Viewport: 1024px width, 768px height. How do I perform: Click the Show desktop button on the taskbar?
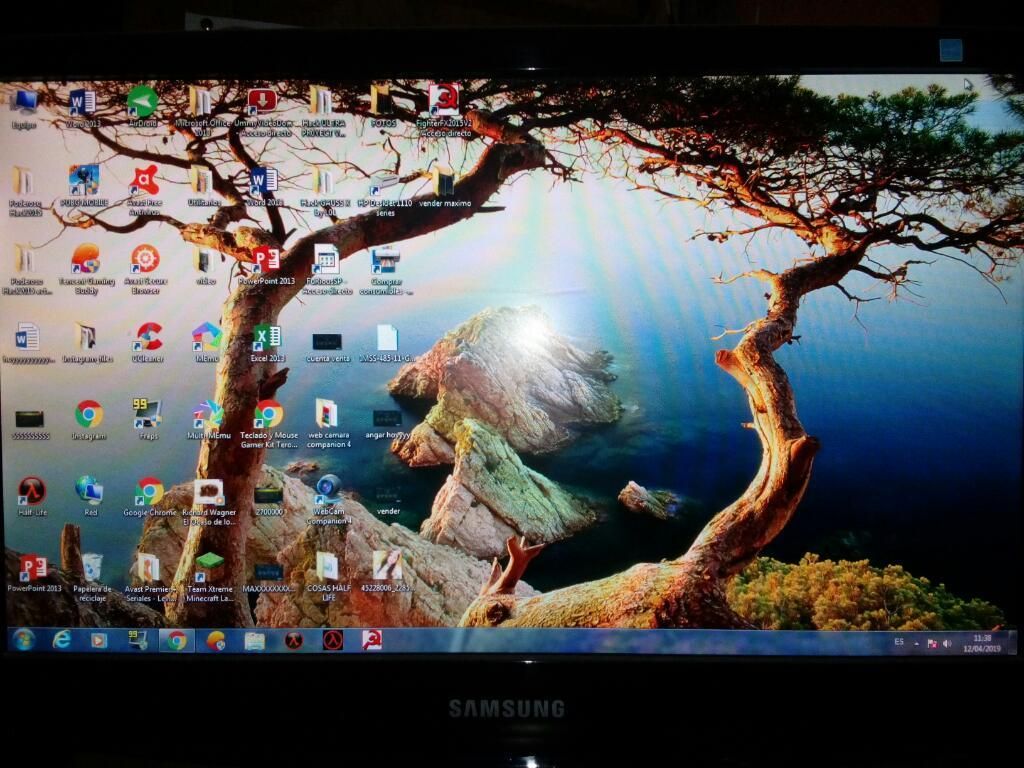tap(1012, 644)
